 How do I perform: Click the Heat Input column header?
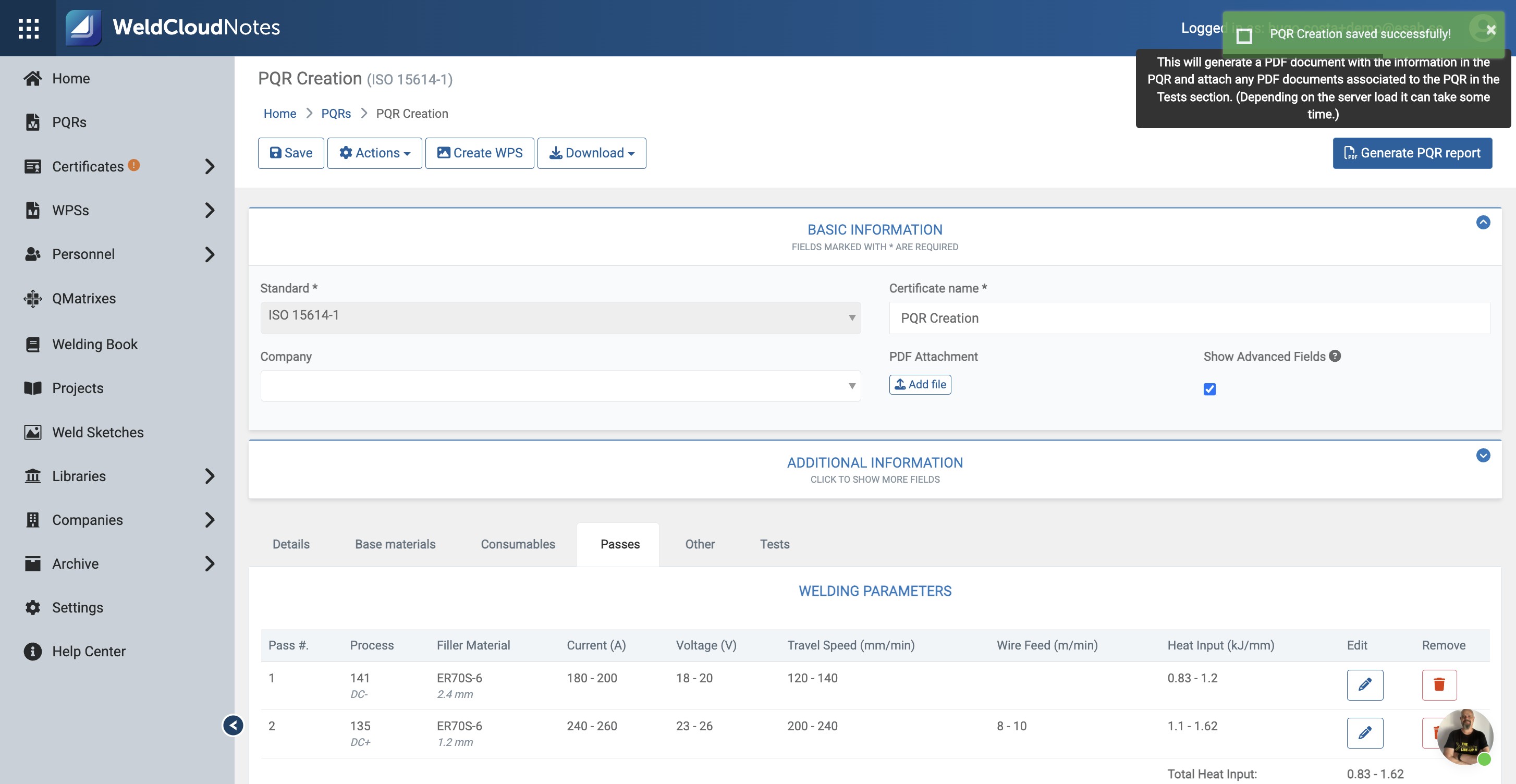click(x=1220, y=645)
